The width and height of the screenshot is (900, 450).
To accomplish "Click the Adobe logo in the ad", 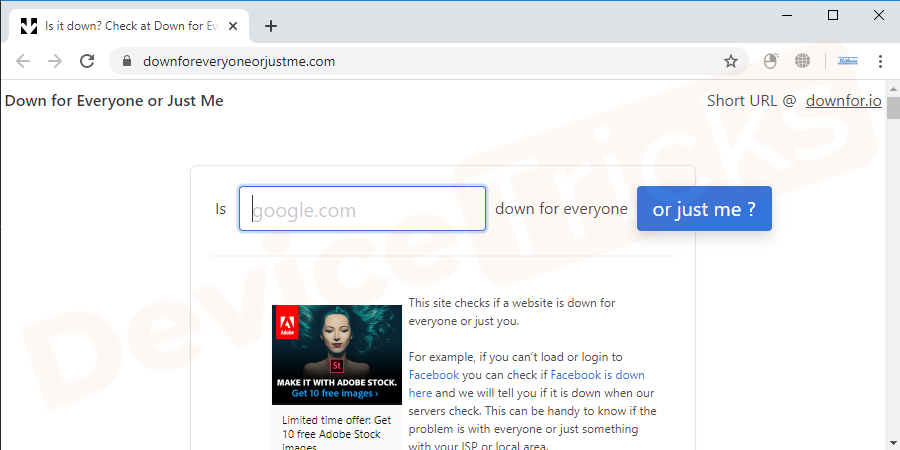I will tap(287, 321).
